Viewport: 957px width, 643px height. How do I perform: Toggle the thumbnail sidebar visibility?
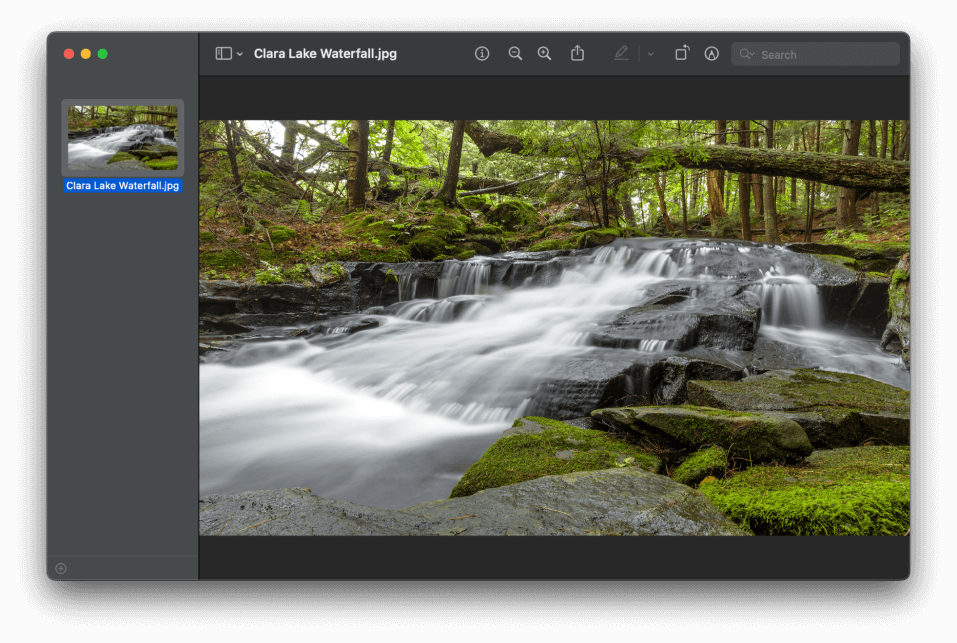222,53
